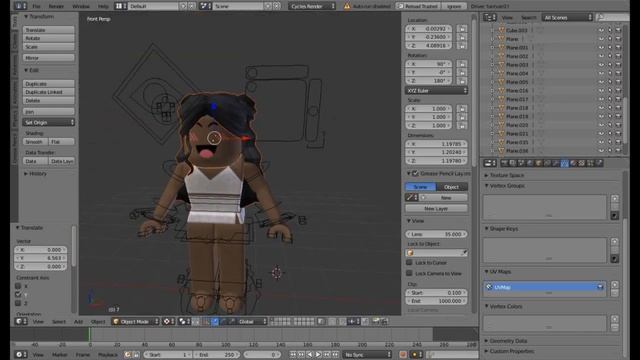Toggle the Y constraint axis checkbox
Image resolution: width=640 pixels, height=360 pixels.
point(18,295)
